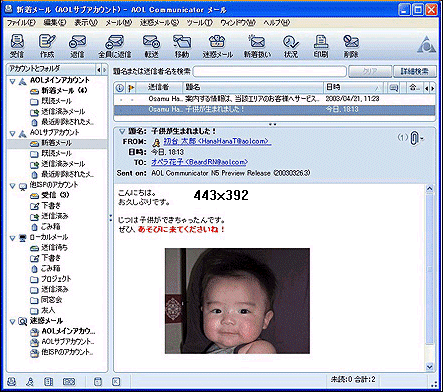443x392 pixels.
Task: Click the 返信 reply icon
Action: click(77, 45)
